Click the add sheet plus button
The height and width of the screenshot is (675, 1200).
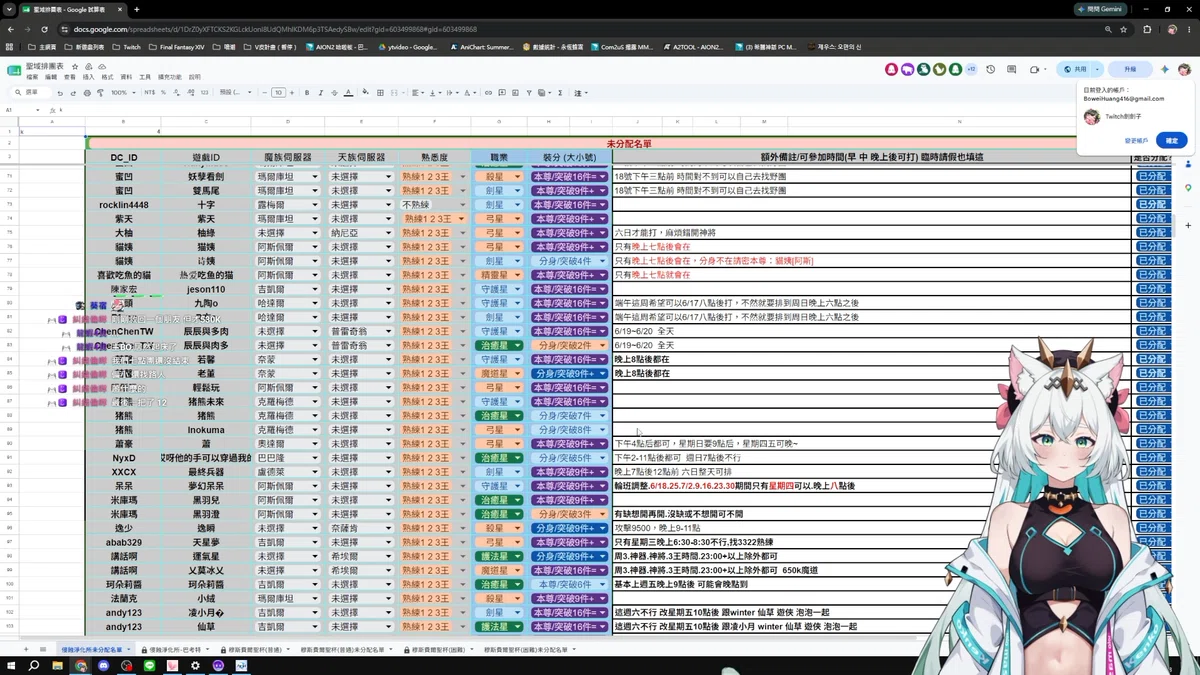pyautogui.click(x=28, y=650)
